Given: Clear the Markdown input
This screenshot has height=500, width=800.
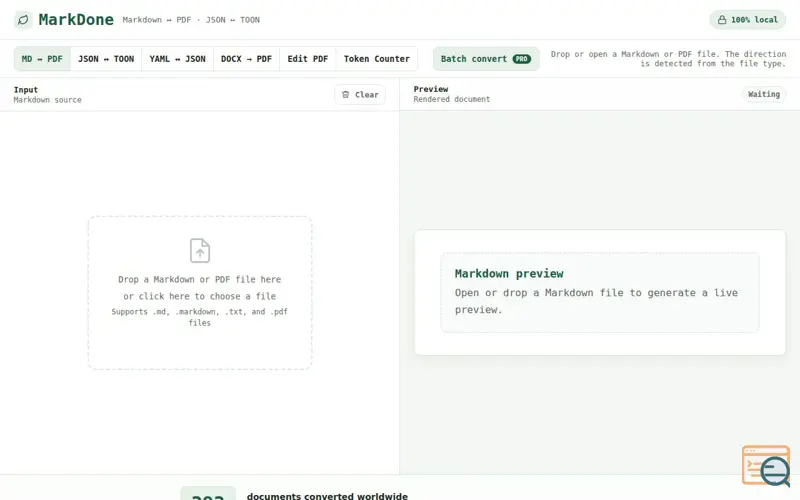Looking at the screenshot, I should [360, 94].
